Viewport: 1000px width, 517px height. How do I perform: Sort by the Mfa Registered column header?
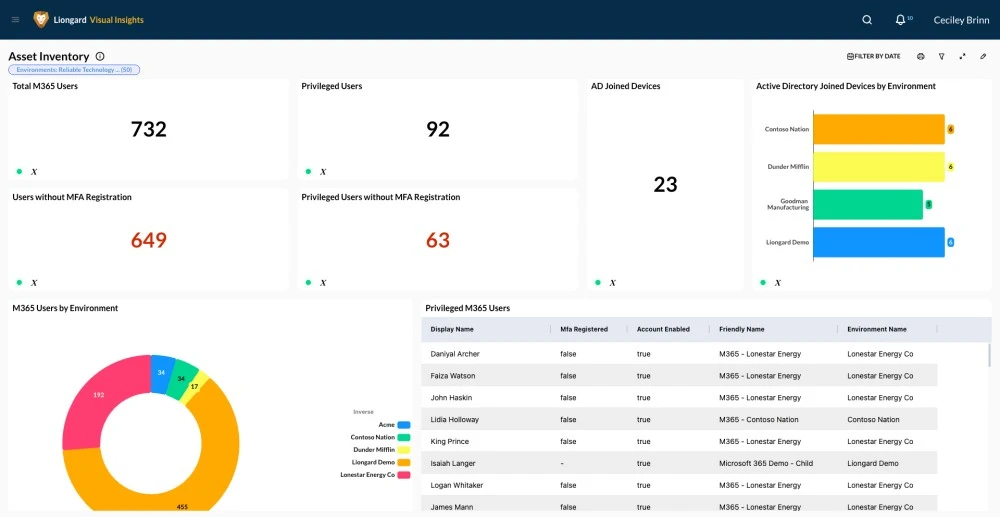tap(584, 329)
